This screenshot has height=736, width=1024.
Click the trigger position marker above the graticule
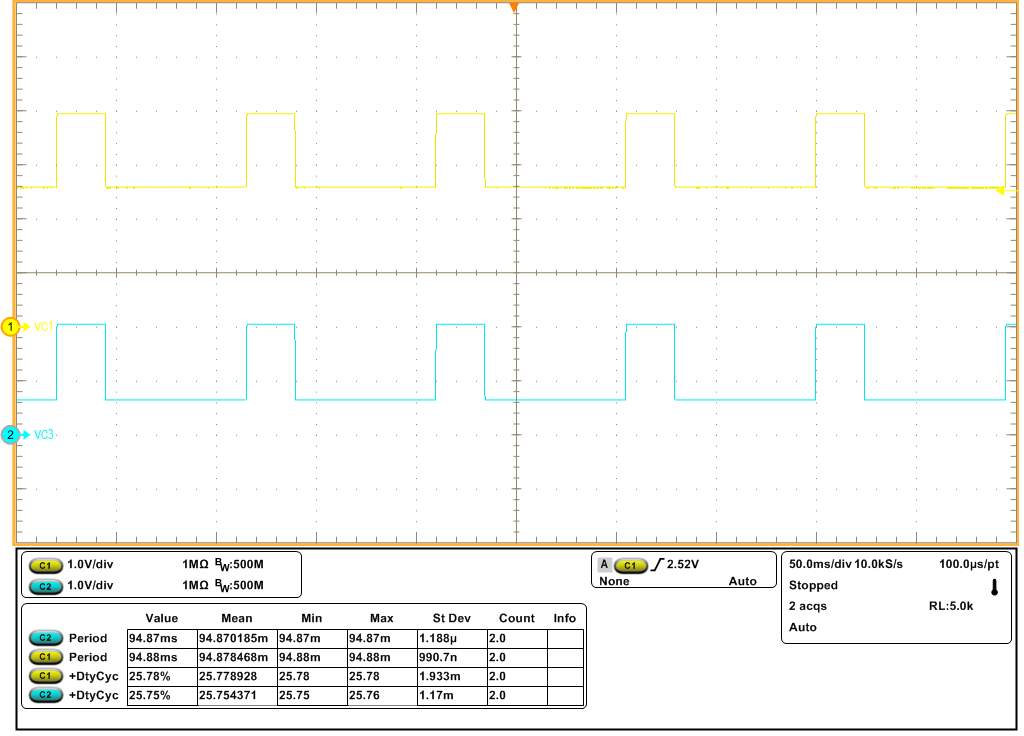(x=514, y=8)
